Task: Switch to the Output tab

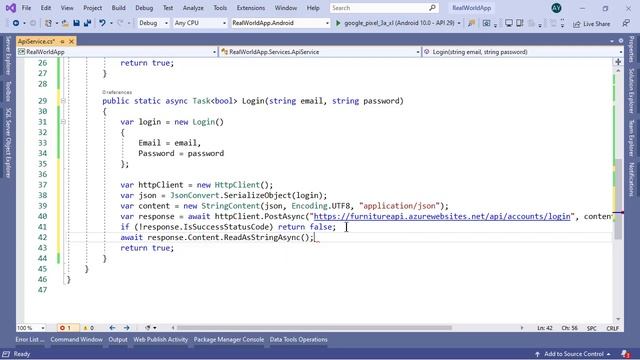Action: [x=118, y=339]
